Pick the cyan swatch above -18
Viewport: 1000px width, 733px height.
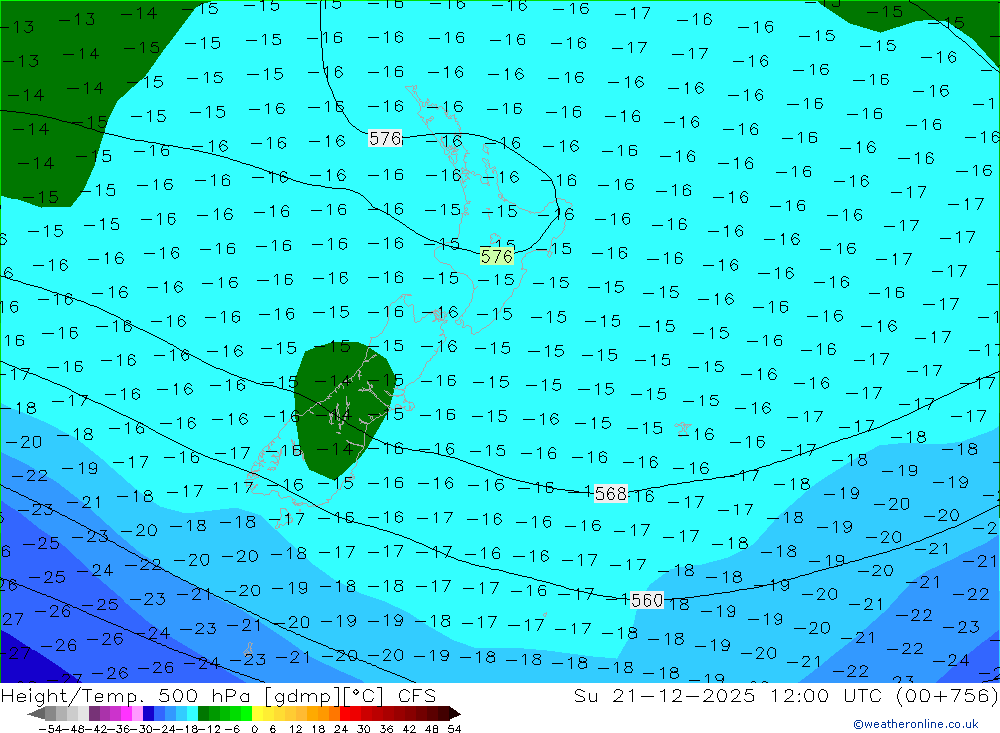(192, 714)
